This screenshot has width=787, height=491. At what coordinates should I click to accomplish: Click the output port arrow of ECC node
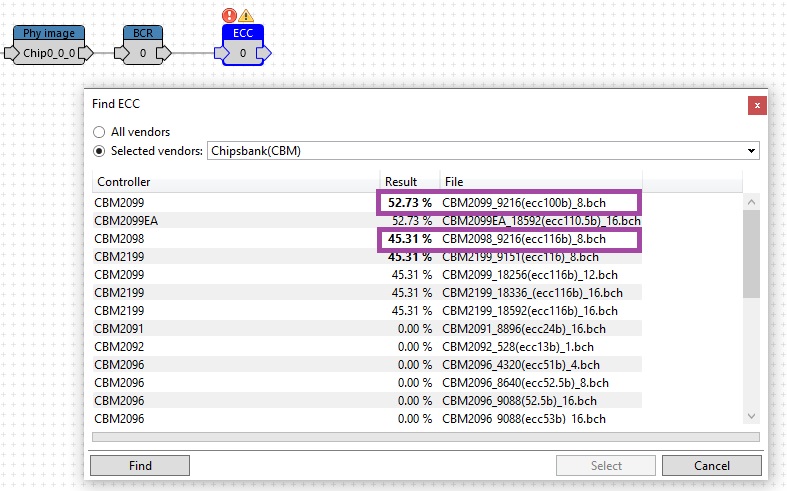tap(264, 53)
